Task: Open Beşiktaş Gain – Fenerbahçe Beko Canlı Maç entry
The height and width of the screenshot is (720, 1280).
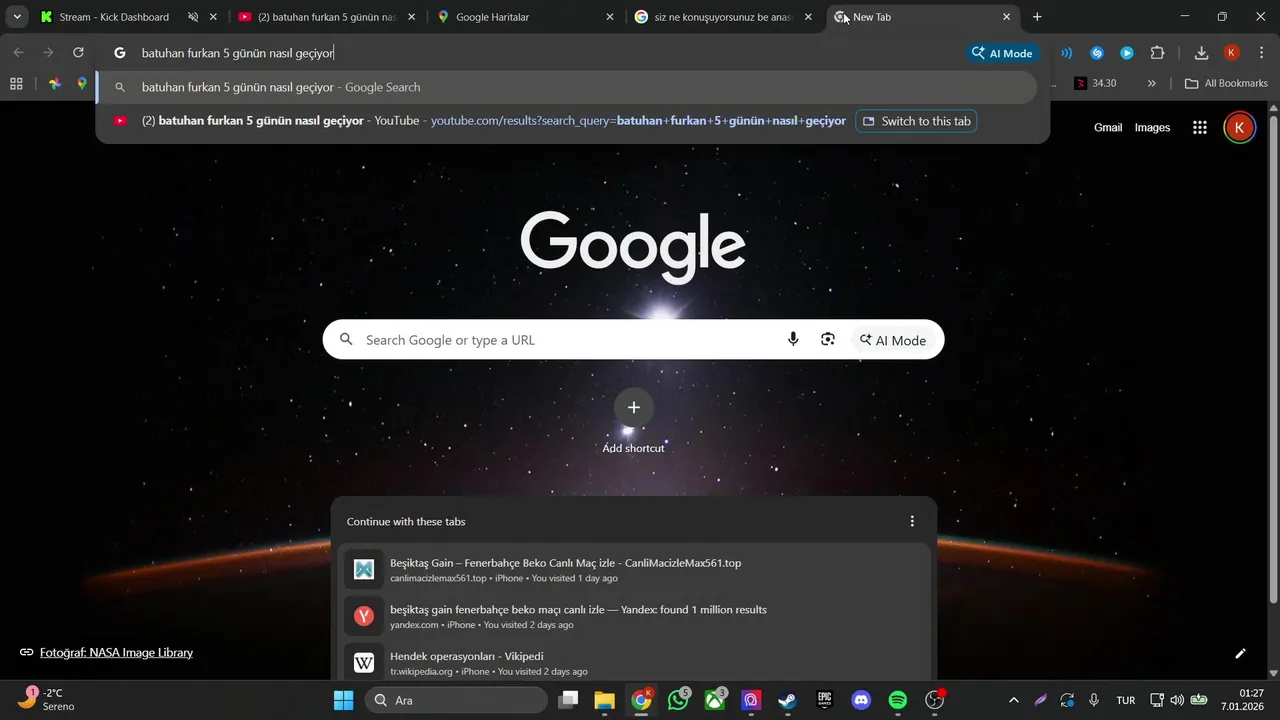Action: tap(634, 570)
